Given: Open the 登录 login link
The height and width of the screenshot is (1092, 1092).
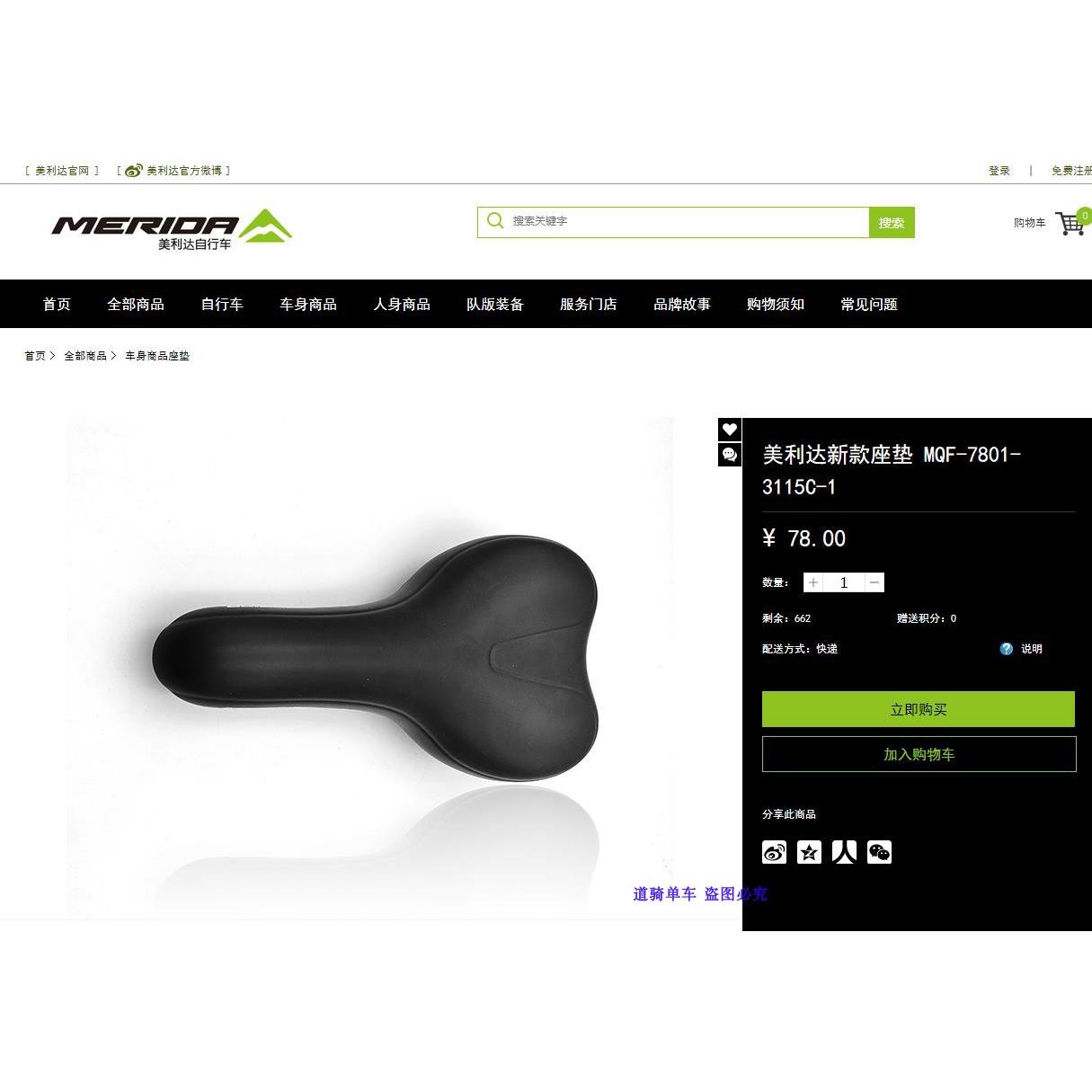Looking at the screenshot, I should pyautogui.click(x=999, y=171).
